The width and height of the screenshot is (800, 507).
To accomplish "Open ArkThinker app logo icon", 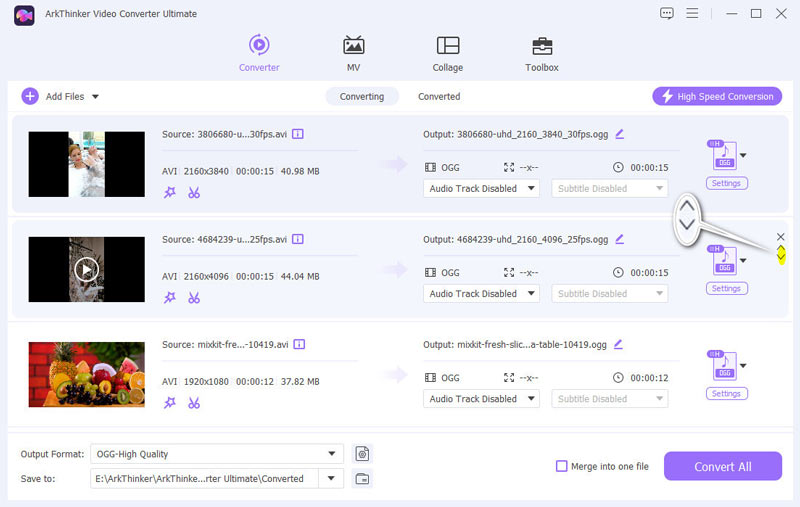I will [24, 15].
